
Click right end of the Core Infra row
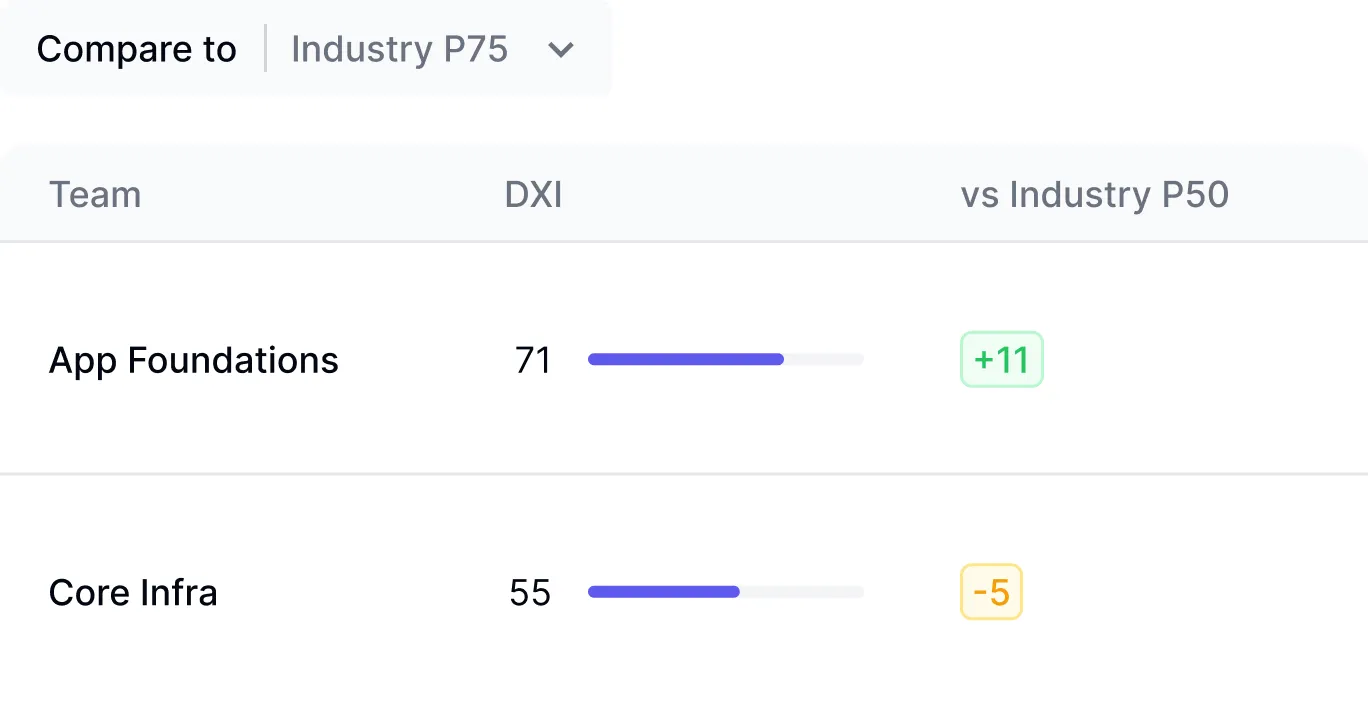(1300, 593)
